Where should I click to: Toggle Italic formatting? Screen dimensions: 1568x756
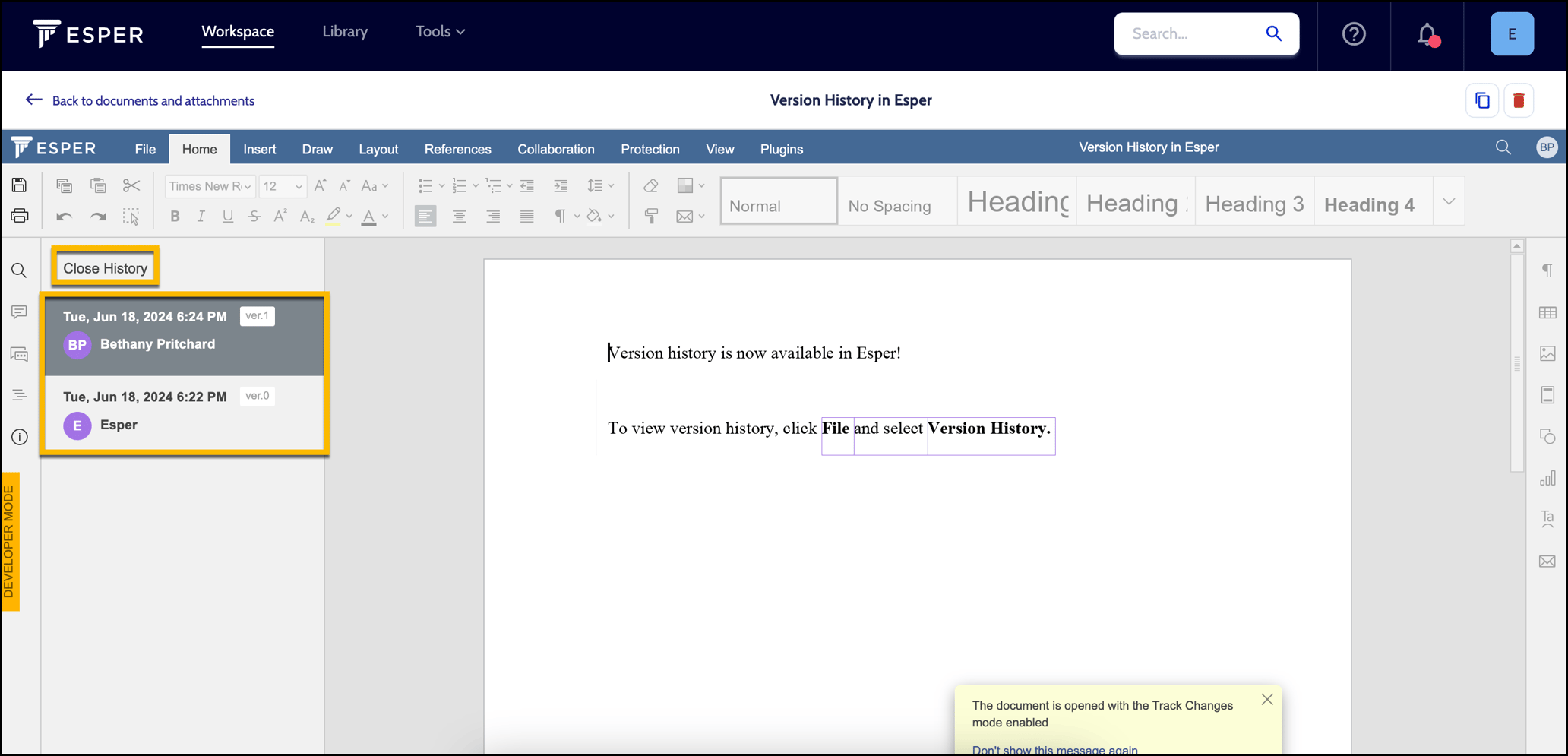[x=201, y=217]
